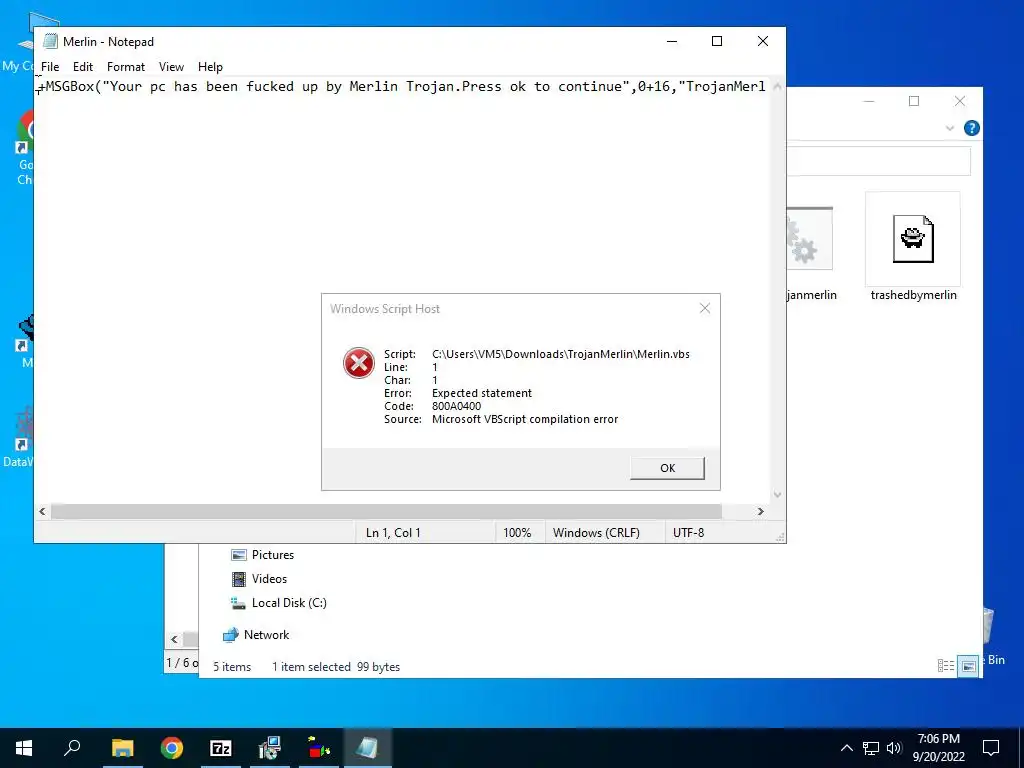Maximize the Merlin Notepad window
The height and width of the screenshot is (768, 1024).
(716, 41)
